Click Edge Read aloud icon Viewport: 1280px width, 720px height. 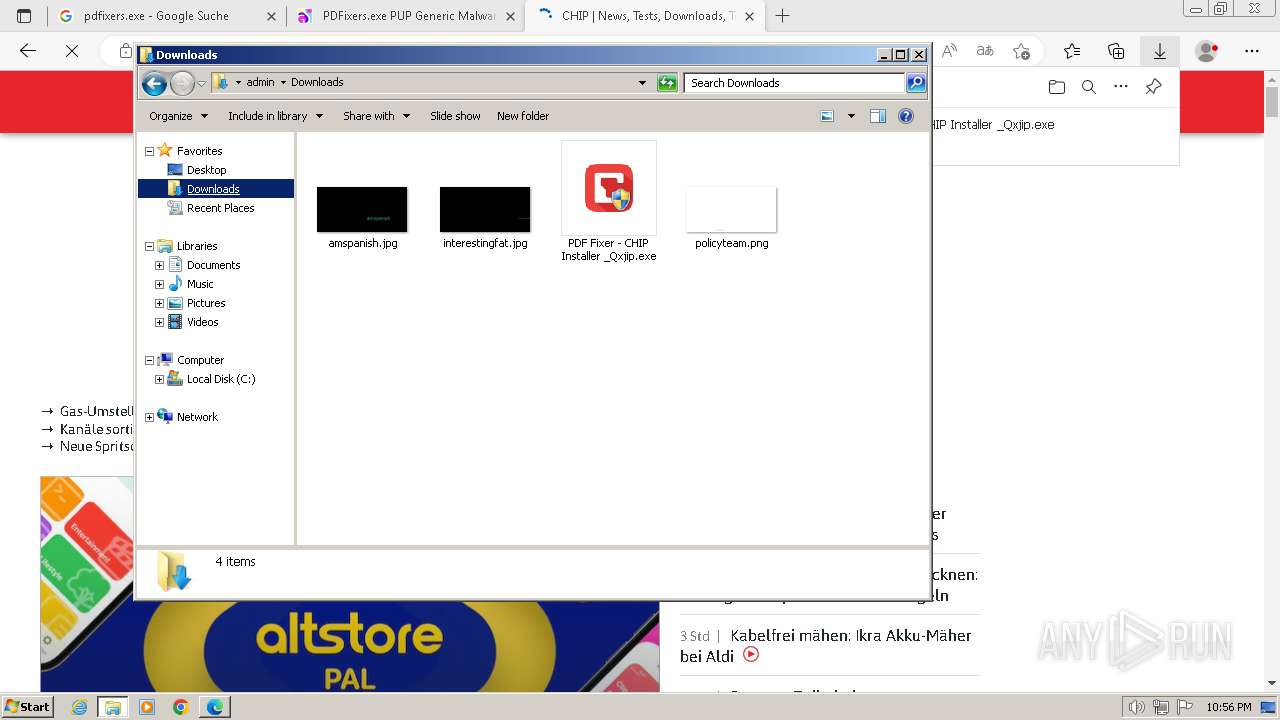[x=950, y=51]
